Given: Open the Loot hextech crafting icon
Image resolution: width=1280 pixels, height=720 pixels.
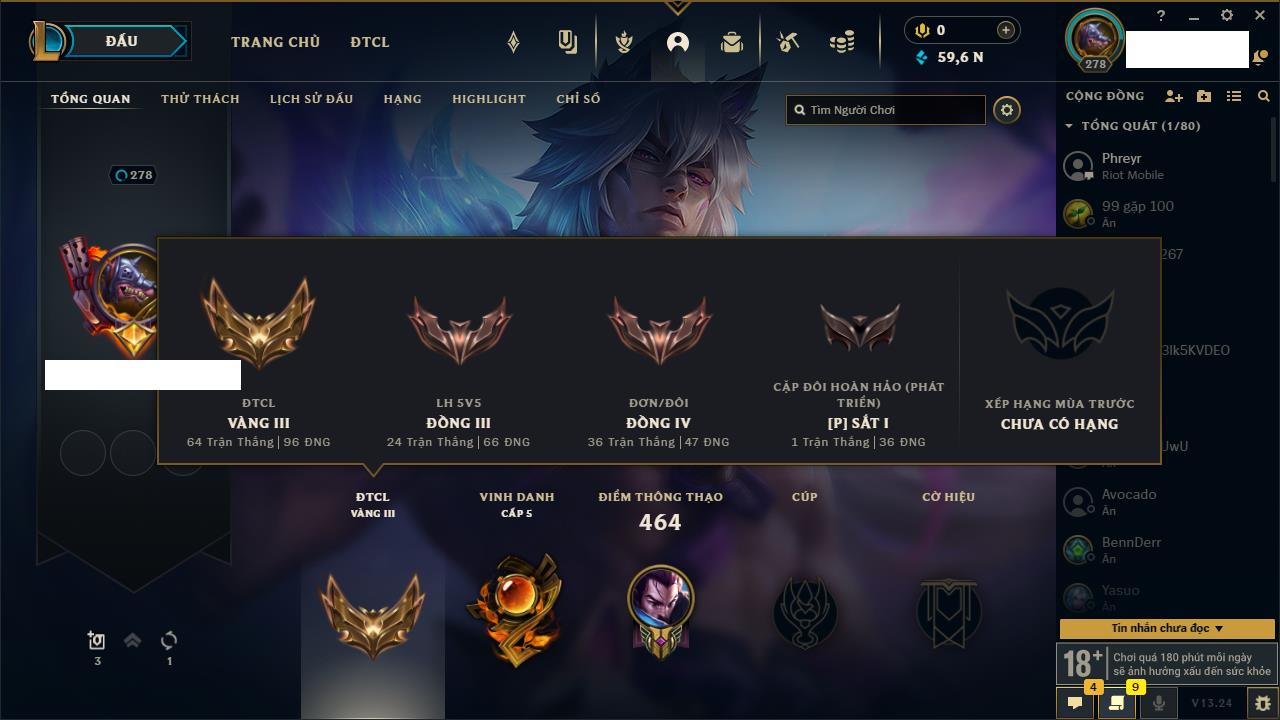Looking at the screenshot, I should tap(788, 42).
